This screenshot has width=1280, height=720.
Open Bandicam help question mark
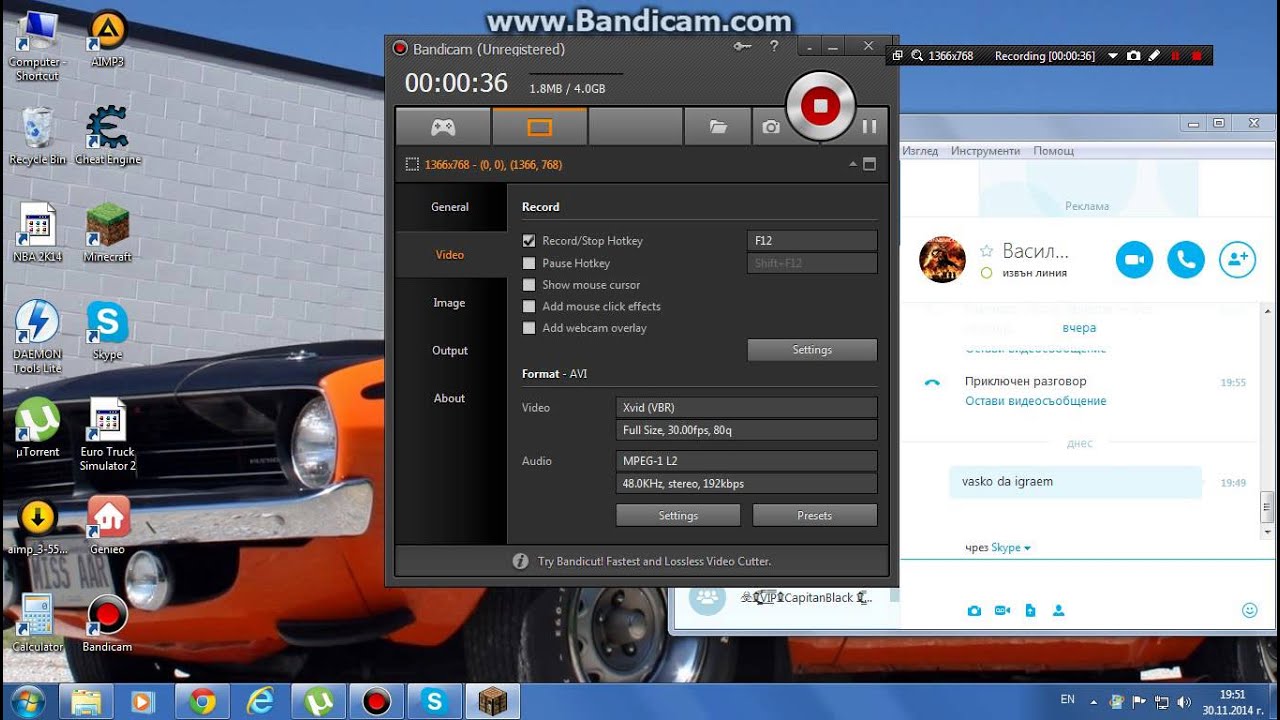pyautogui.click(x=774, y=46)
